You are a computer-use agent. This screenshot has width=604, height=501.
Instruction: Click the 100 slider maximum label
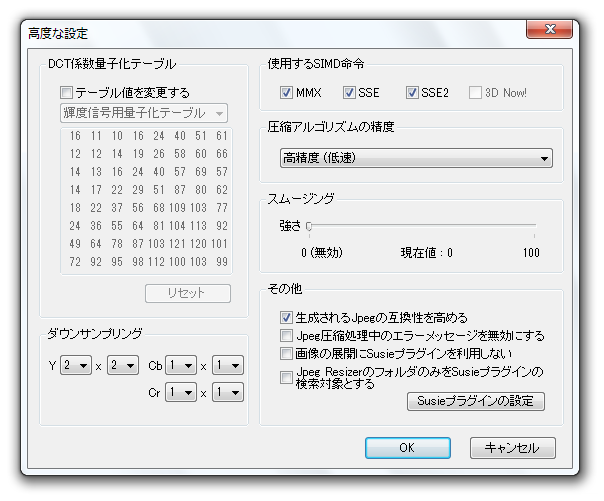pos(531,253)
